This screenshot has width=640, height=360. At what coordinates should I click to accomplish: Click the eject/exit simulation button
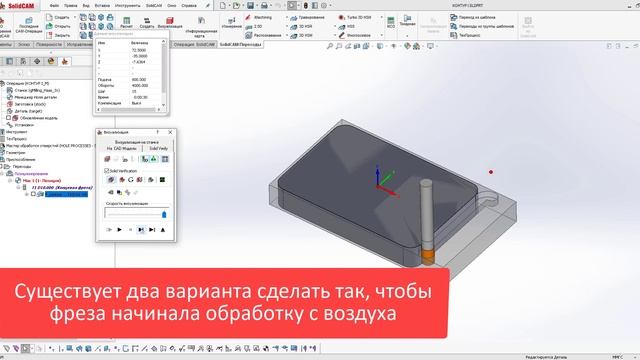coord(163,230)
